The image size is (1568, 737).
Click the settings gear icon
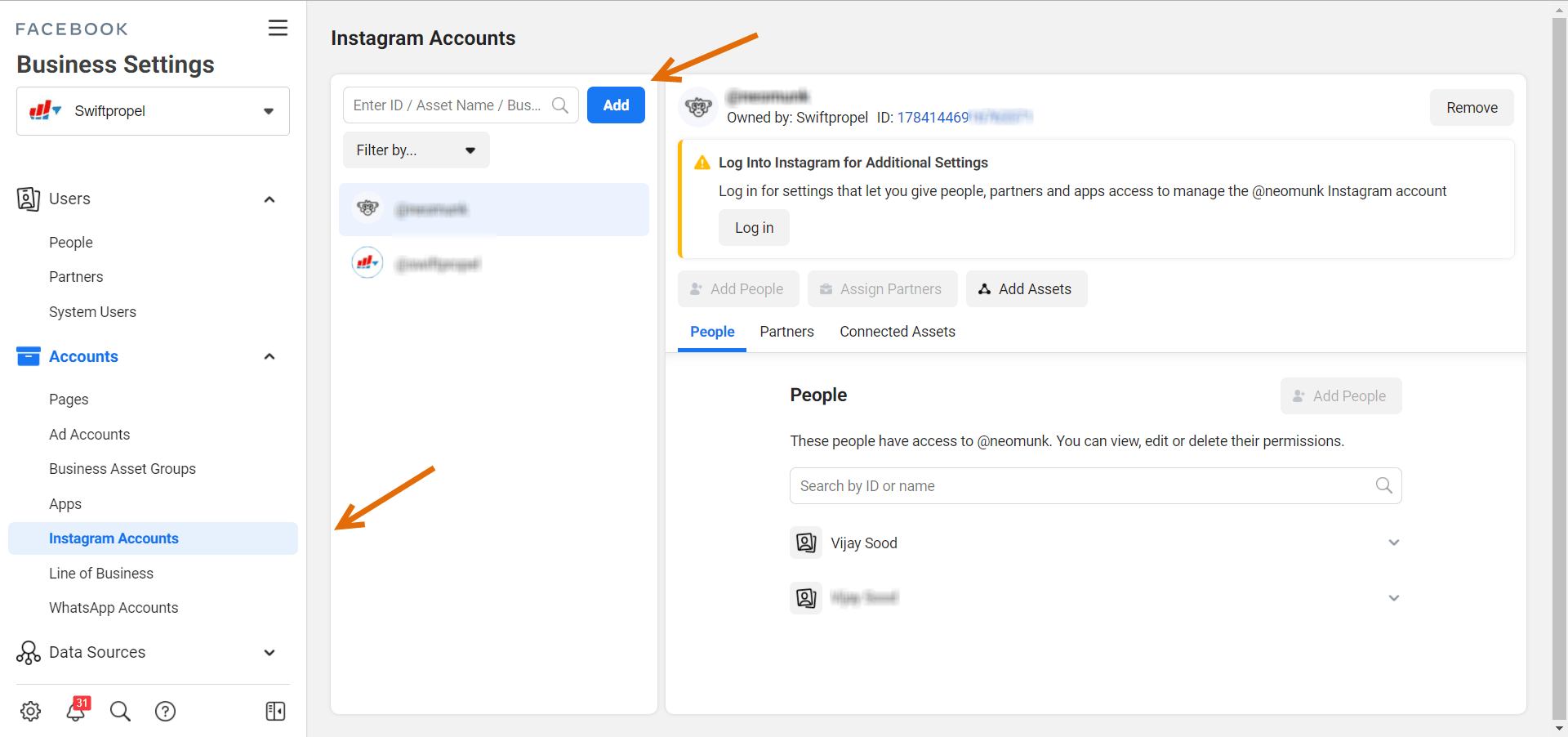click(31, 711)
